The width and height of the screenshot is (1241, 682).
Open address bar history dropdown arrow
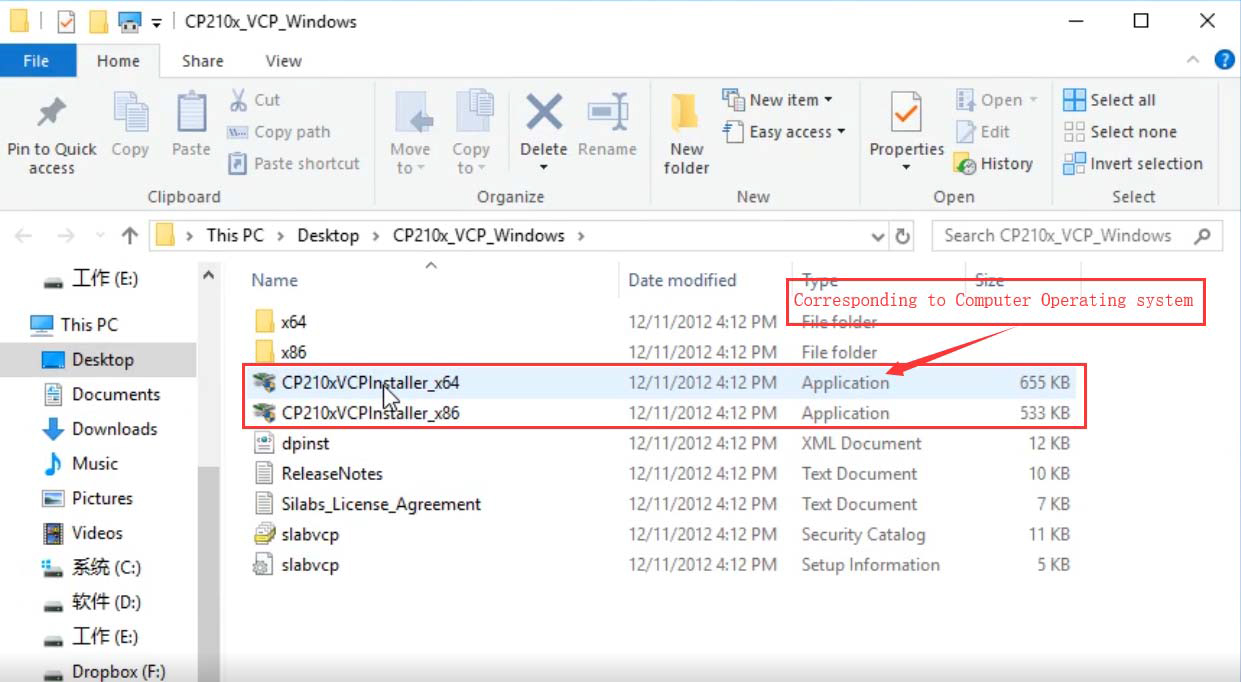(x=878, y=237)
